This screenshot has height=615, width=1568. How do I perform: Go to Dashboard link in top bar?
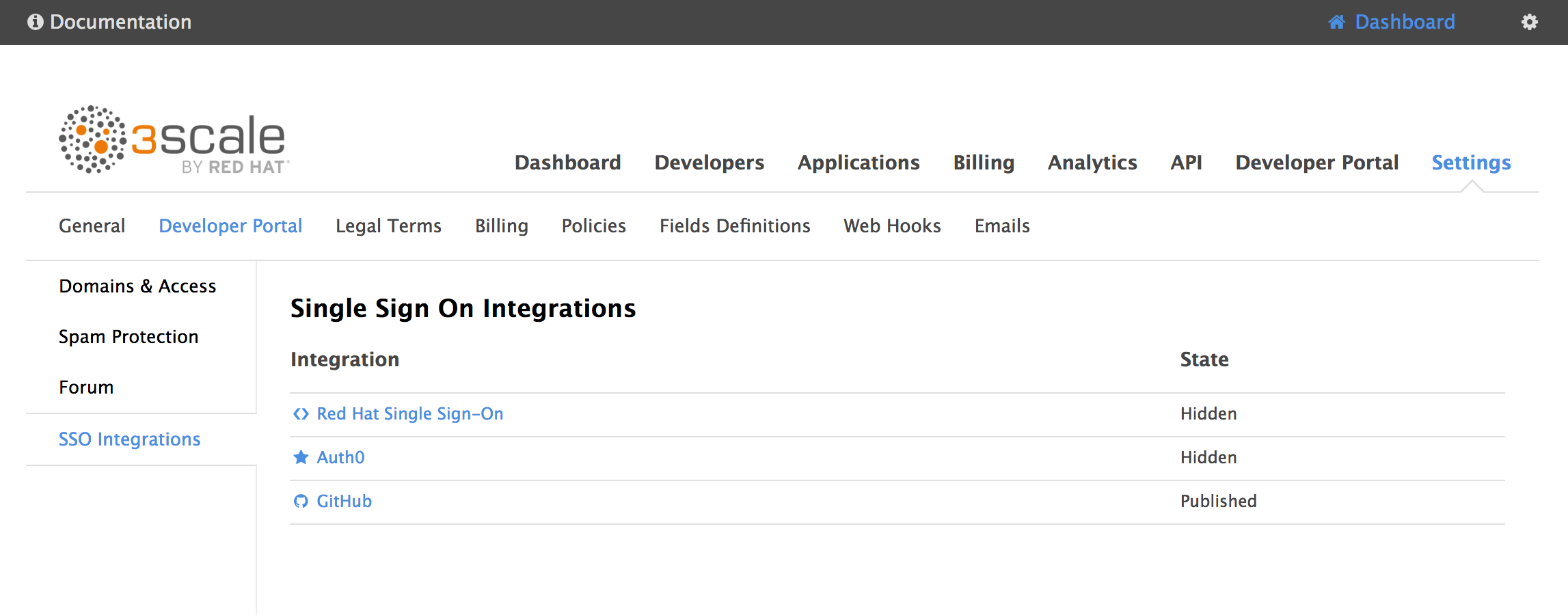(1405, 22)
